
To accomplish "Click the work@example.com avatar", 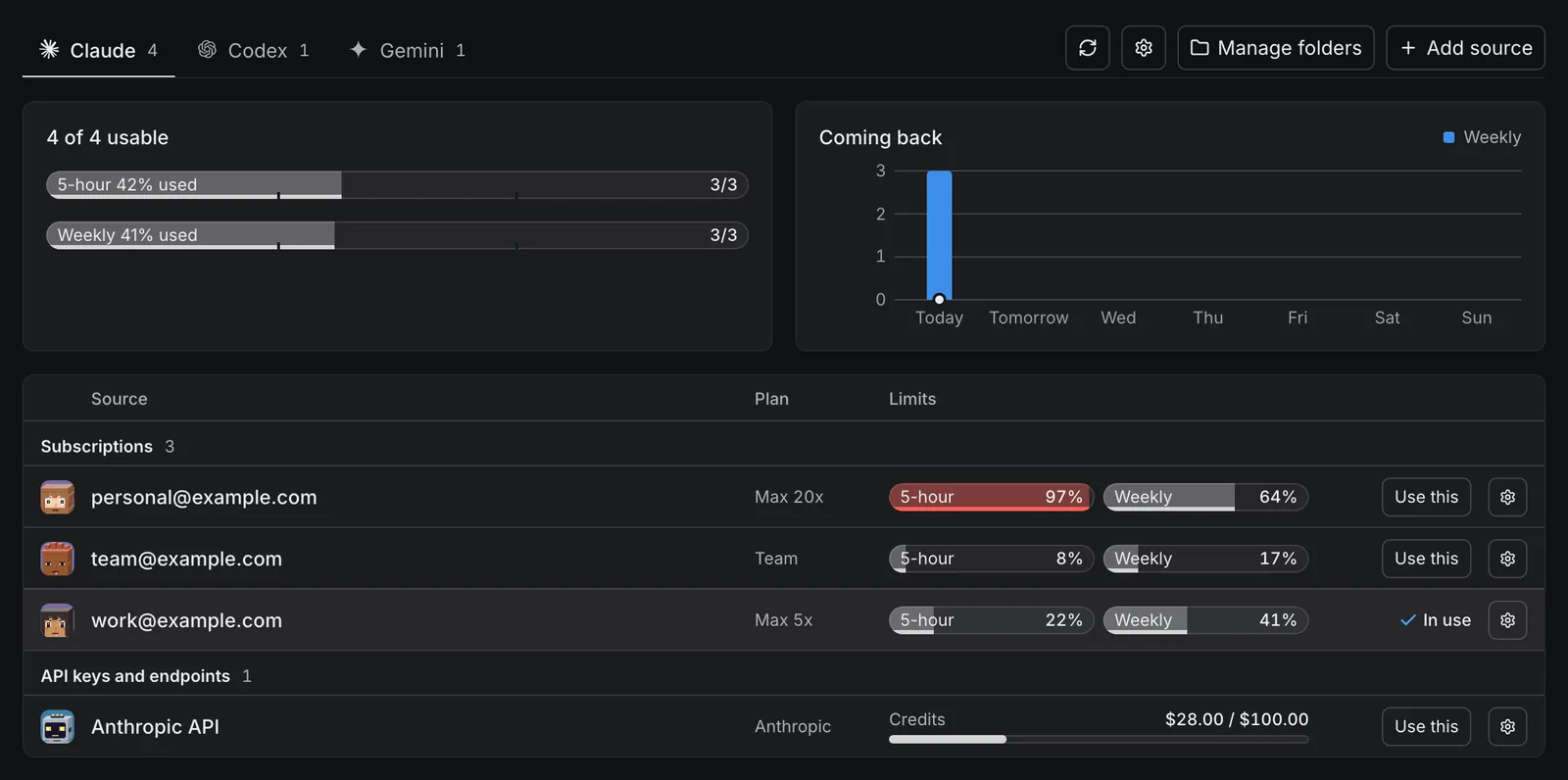I will coord(58,620).
